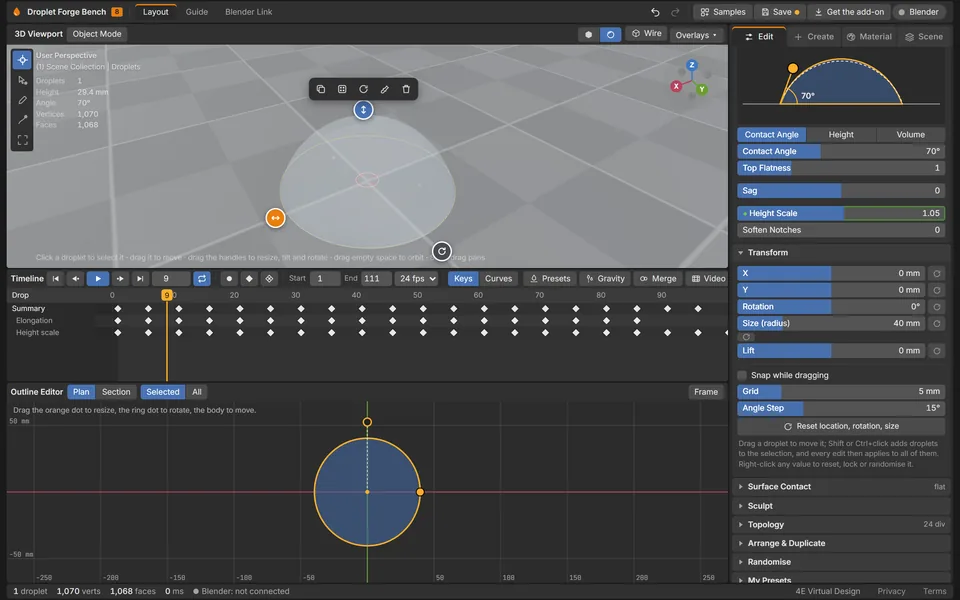Step back one frame in timeline
This screenshot has width=960, height=600.
tap(76, 279)
